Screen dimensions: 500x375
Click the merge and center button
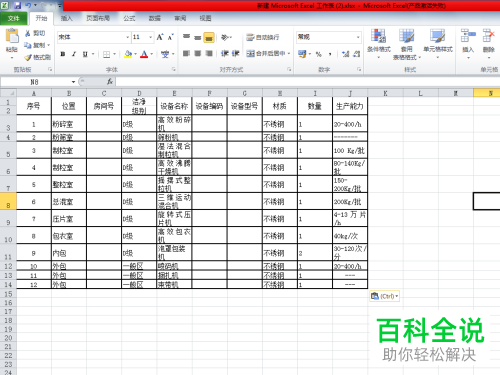266,53
